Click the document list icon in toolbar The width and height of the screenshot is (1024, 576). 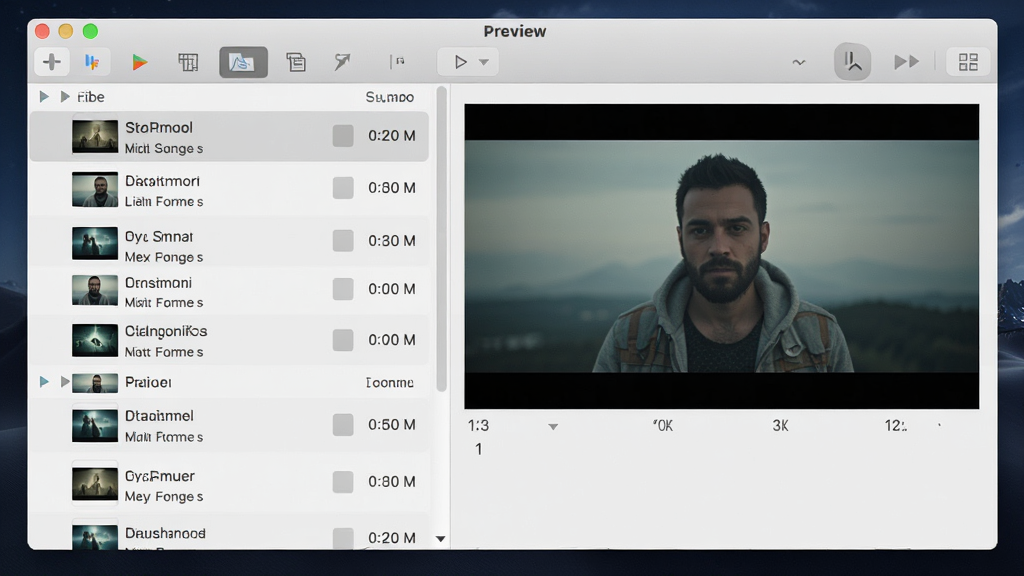pos(296,62)
